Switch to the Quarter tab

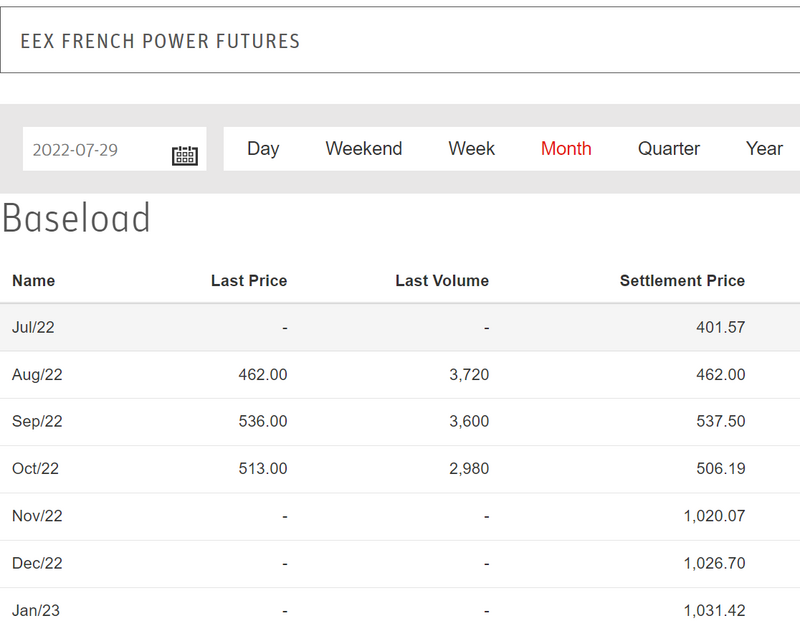669,149
